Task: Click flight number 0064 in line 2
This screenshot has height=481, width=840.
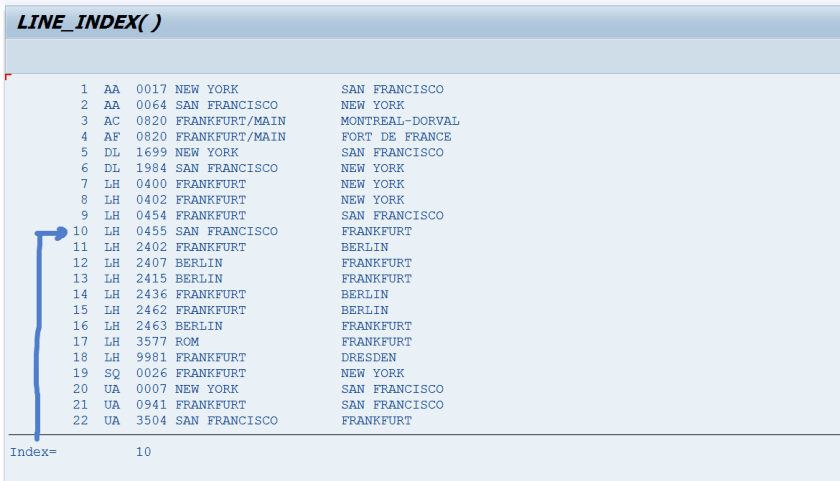Action: click(x=152, y=105)
